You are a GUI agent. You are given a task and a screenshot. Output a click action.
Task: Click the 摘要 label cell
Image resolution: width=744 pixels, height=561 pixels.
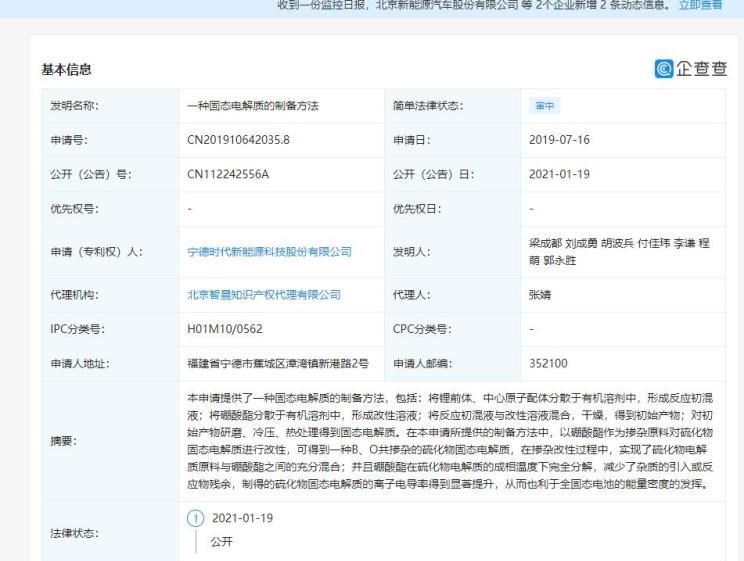pos(110,441)
